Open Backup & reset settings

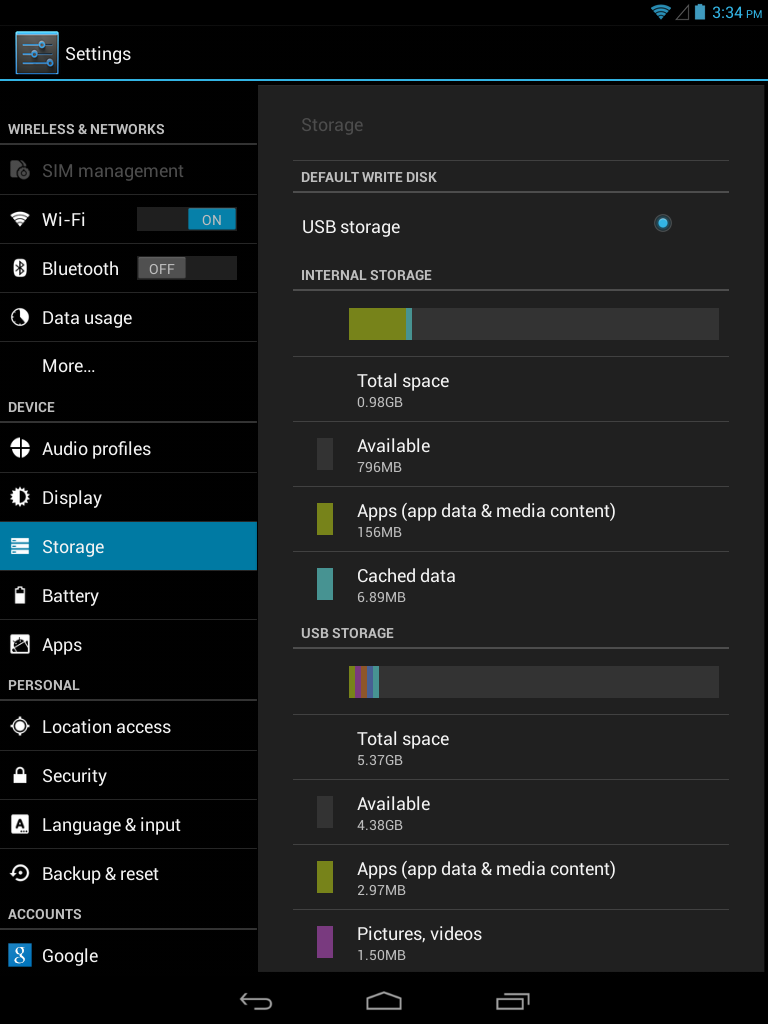128,873
